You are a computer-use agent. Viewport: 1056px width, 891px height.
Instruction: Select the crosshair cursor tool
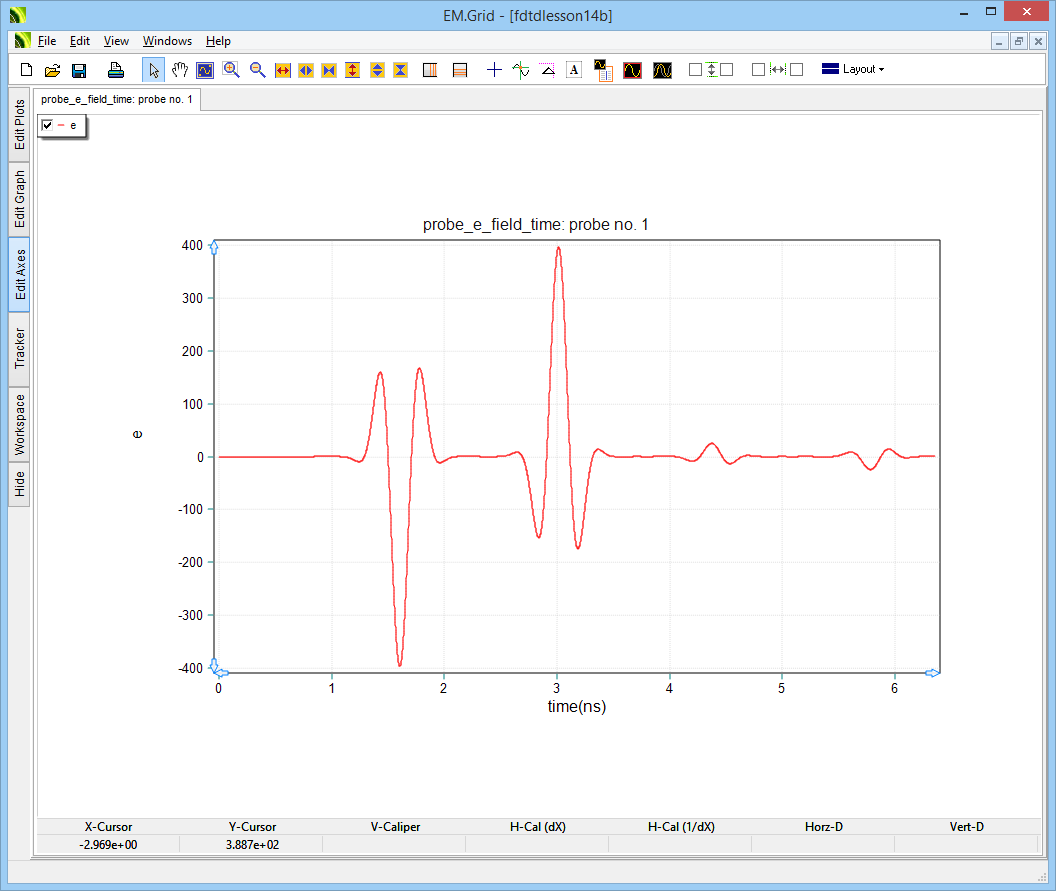[494, 70]
